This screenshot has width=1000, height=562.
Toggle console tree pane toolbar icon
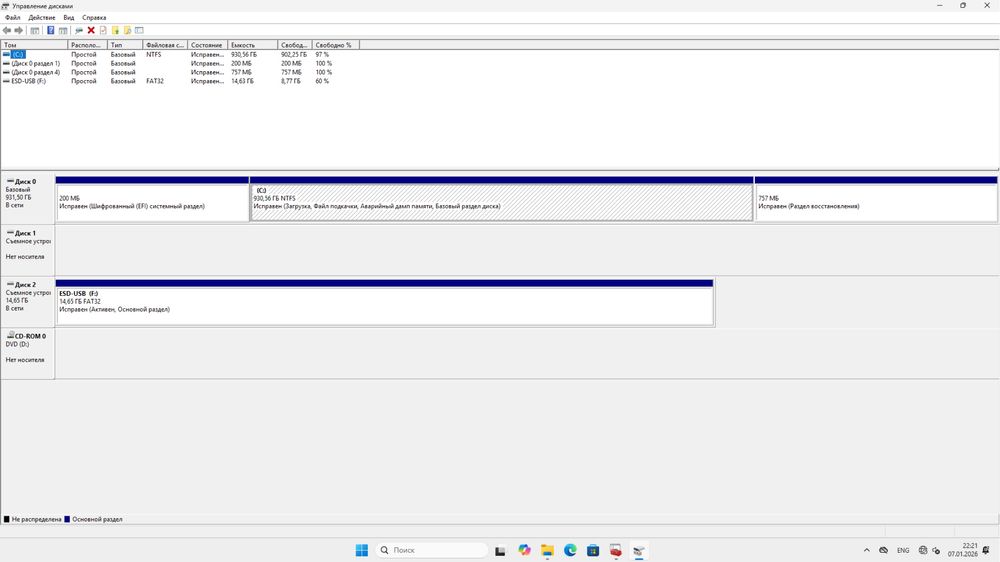click(35, 31)
